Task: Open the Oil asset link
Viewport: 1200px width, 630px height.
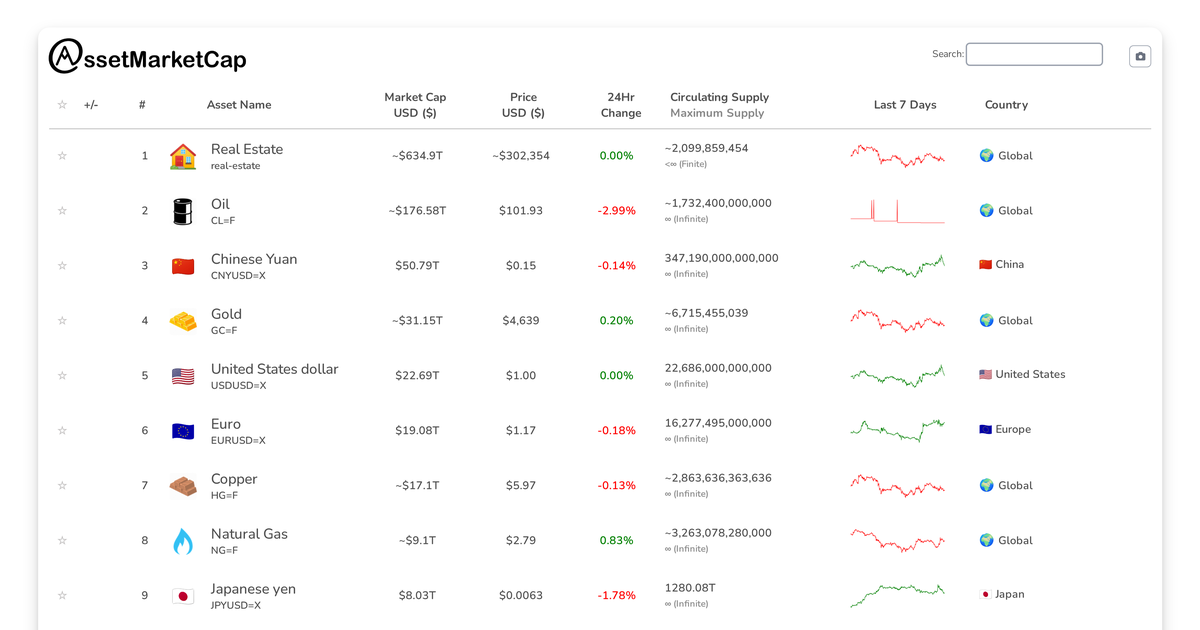Action: click(x=220, y=204)
